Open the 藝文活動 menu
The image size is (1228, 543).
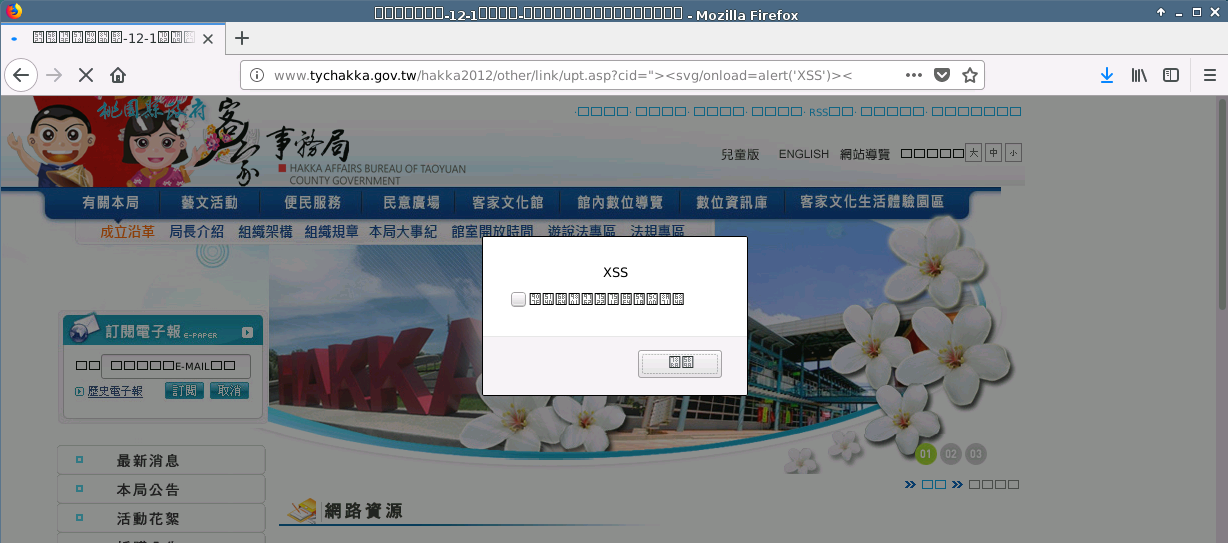click(x=210, y=203)
